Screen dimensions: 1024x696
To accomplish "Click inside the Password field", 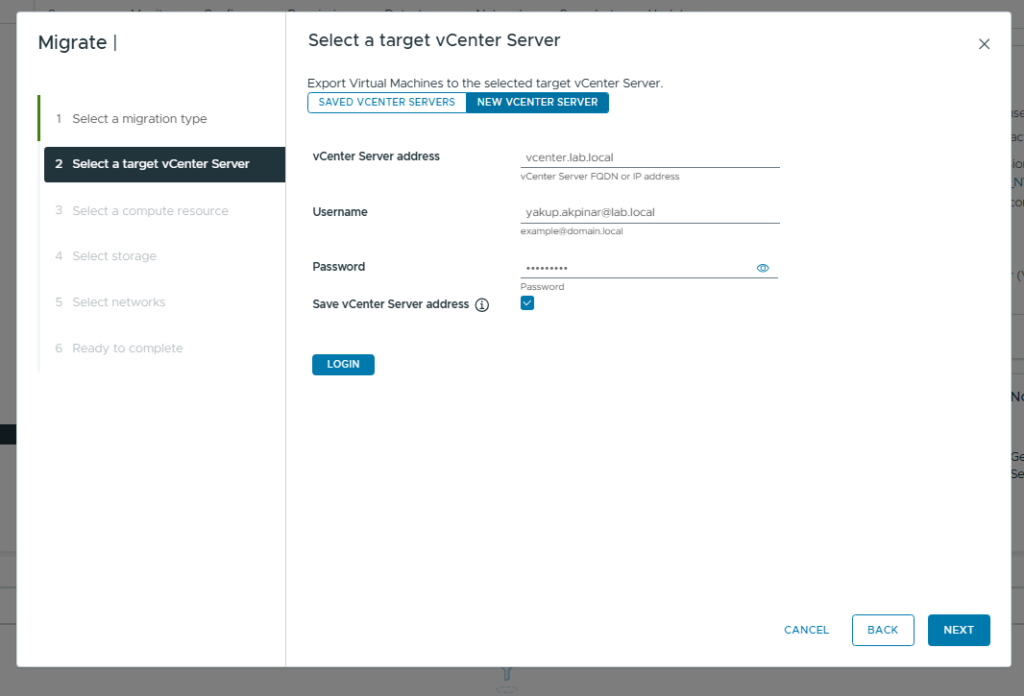I will pyautogui.click(x=636, y=268).
